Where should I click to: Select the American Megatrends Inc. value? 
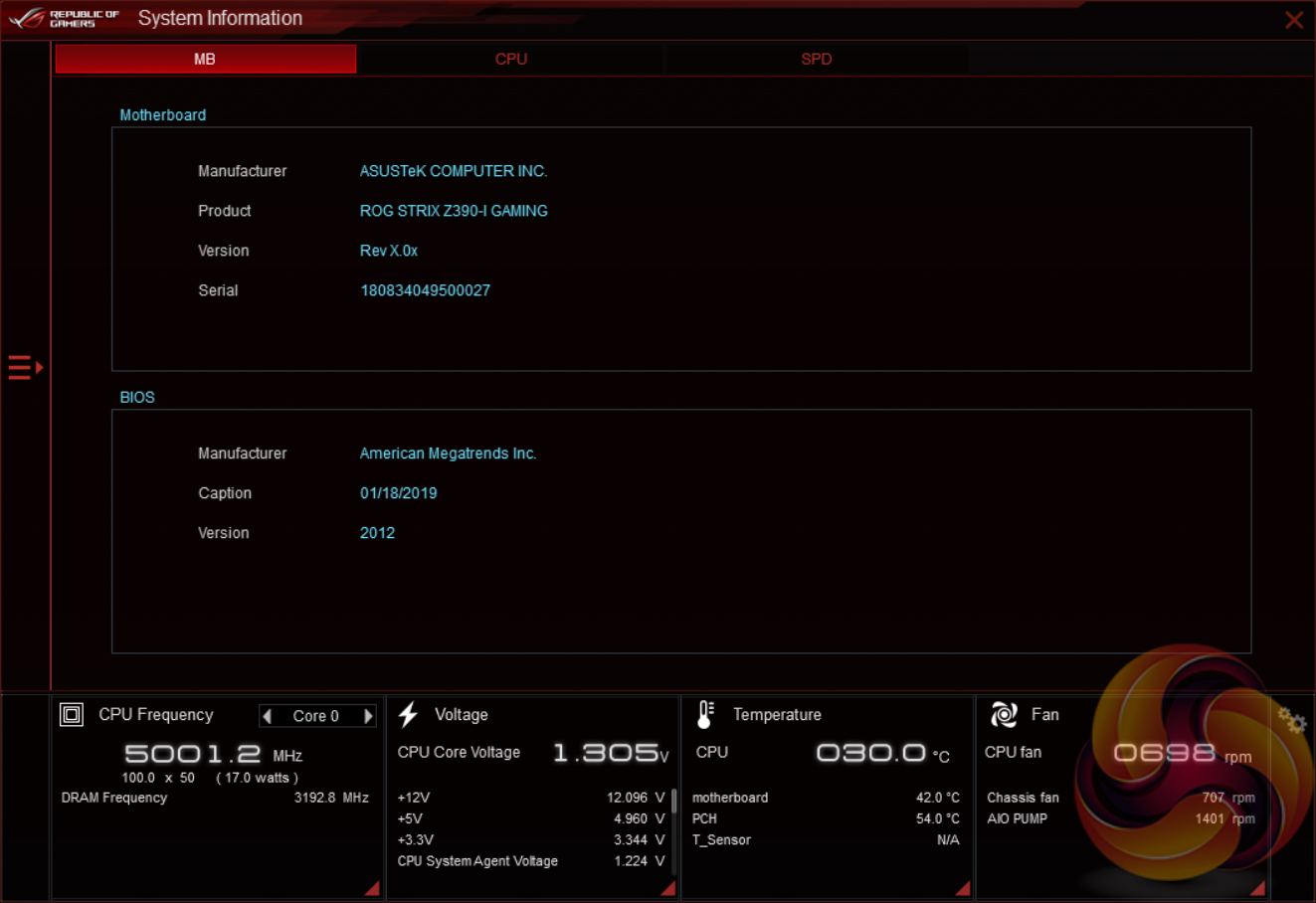449,453
